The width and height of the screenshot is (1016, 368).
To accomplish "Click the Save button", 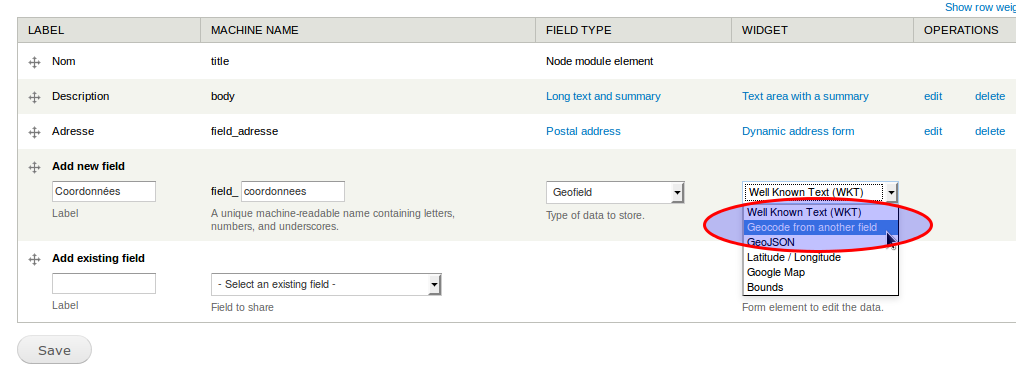I will 54,350.
